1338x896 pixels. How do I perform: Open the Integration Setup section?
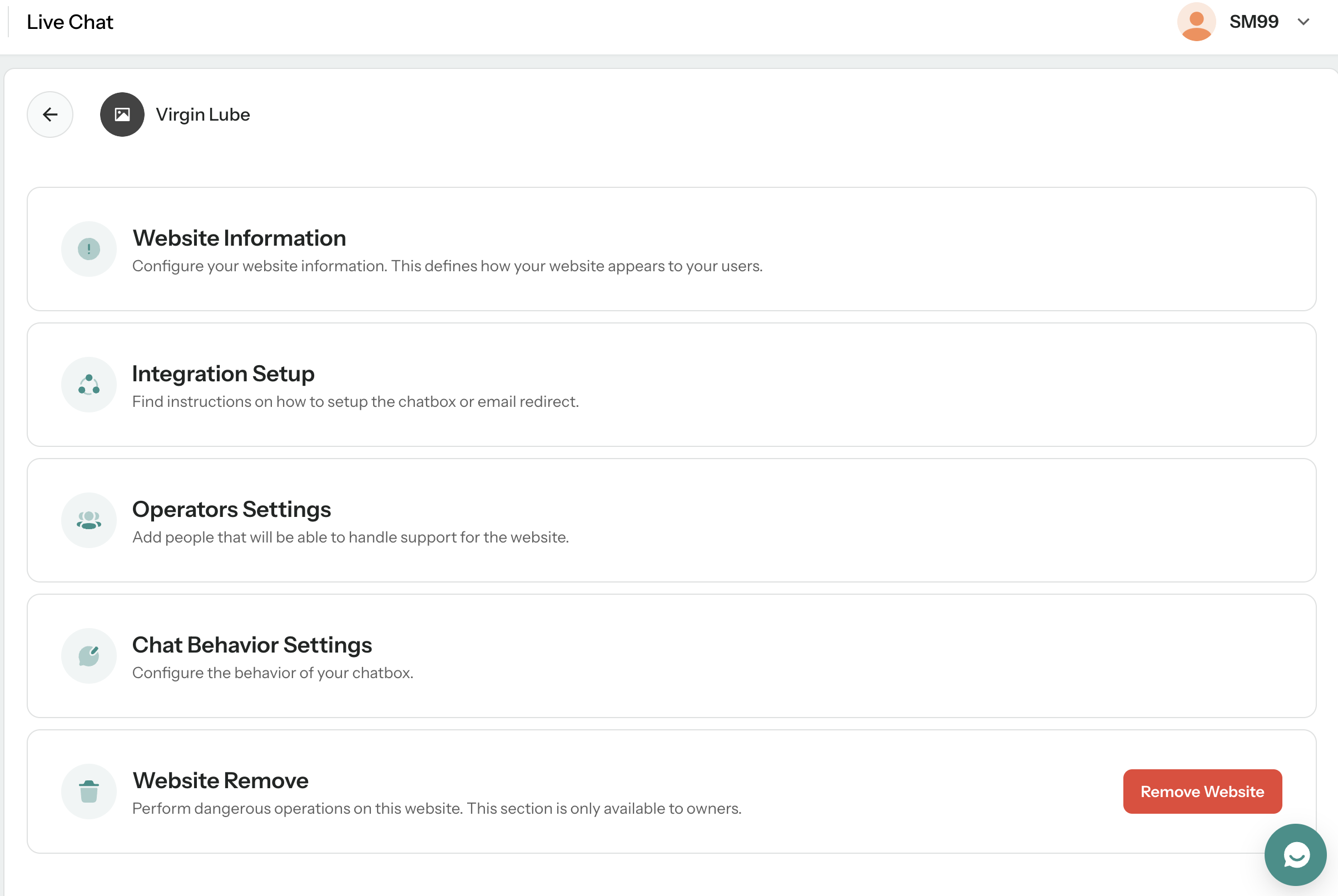tap(672, 385)
